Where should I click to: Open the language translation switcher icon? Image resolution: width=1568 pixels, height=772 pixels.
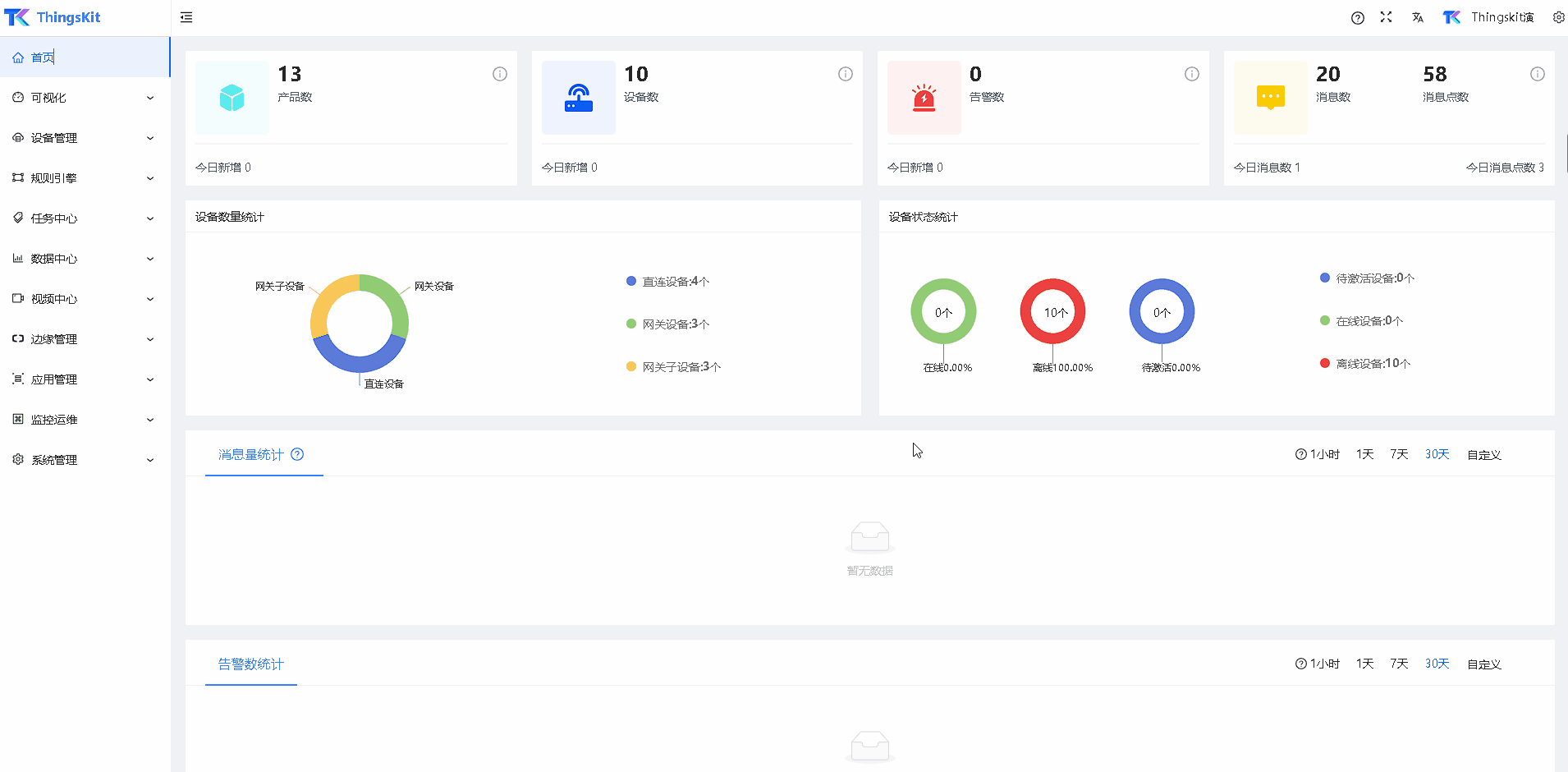1418,17
